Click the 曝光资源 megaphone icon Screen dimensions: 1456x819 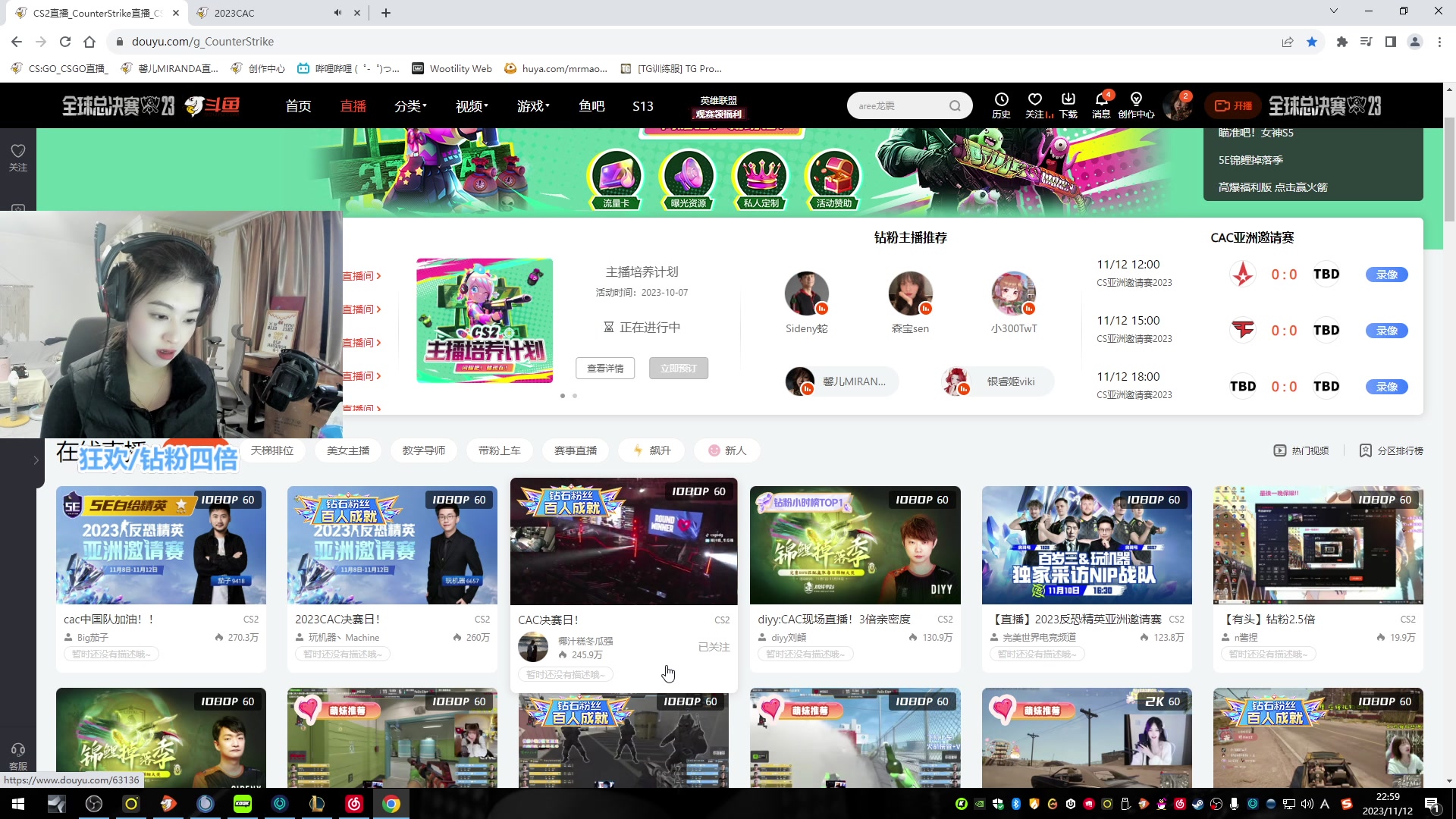688,180
